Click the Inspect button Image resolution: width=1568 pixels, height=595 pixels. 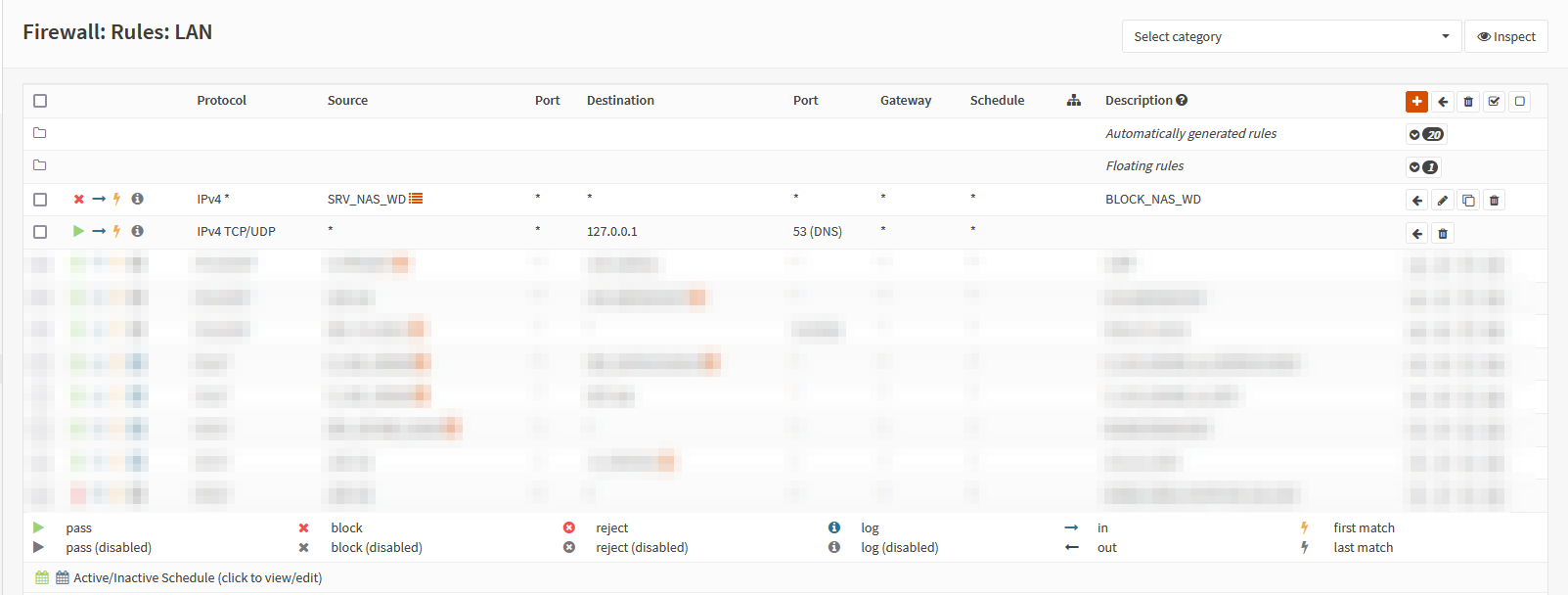(1506, 37)
